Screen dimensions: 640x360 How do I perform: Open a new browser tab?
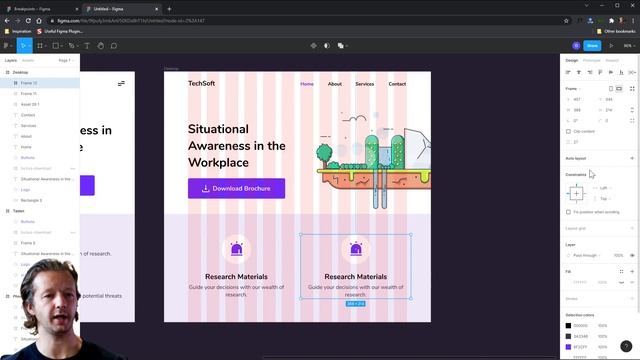[169, 9]
